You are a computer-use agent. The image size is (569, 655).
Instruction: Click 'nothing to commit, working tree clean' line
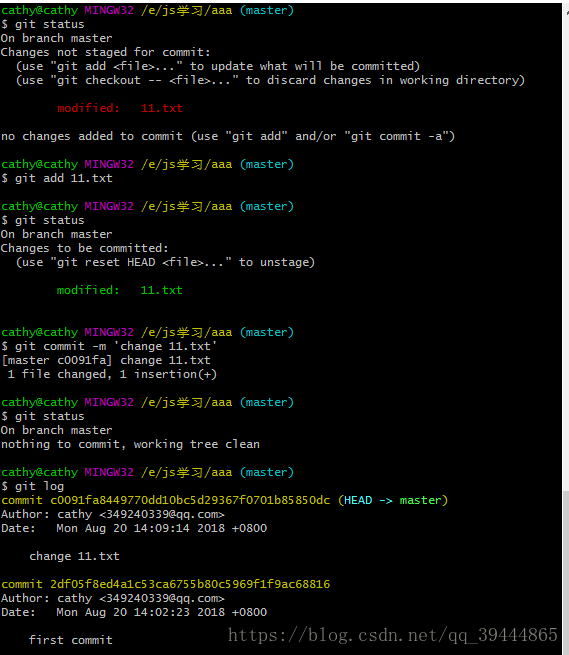click(x=130, y=444)
